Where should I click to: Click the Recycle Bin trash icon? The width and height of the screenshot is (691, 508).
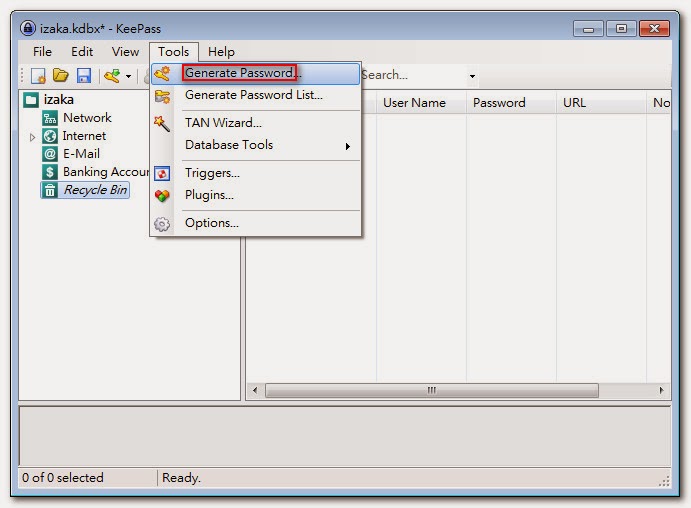pos(50,190)
